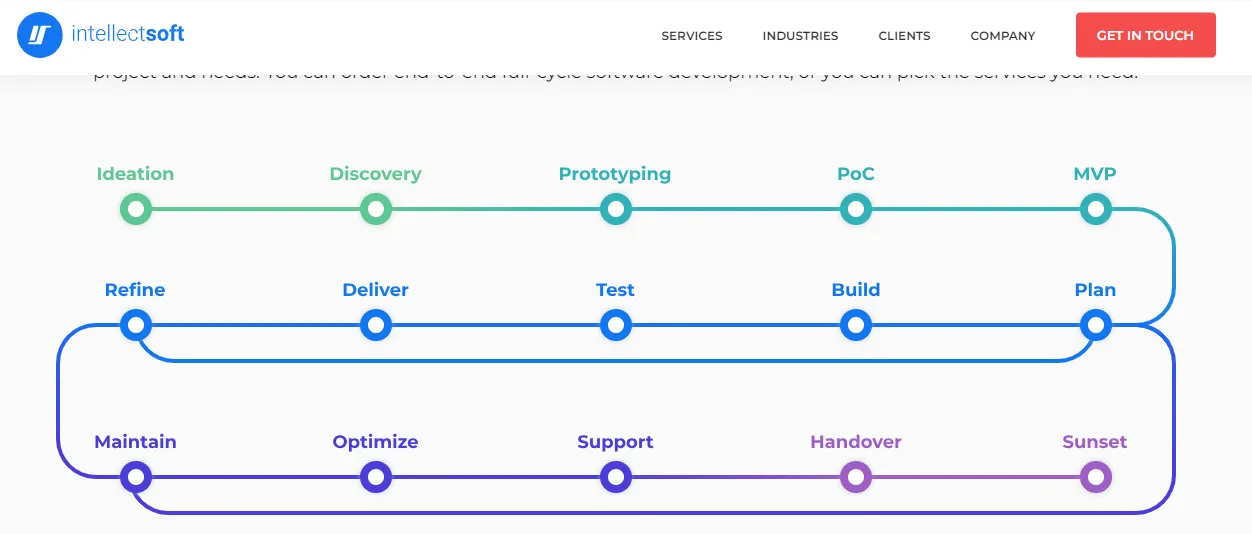Viewport: 1252px width, 534px height.
Task: Open the Industries menu
Action: 800,36
